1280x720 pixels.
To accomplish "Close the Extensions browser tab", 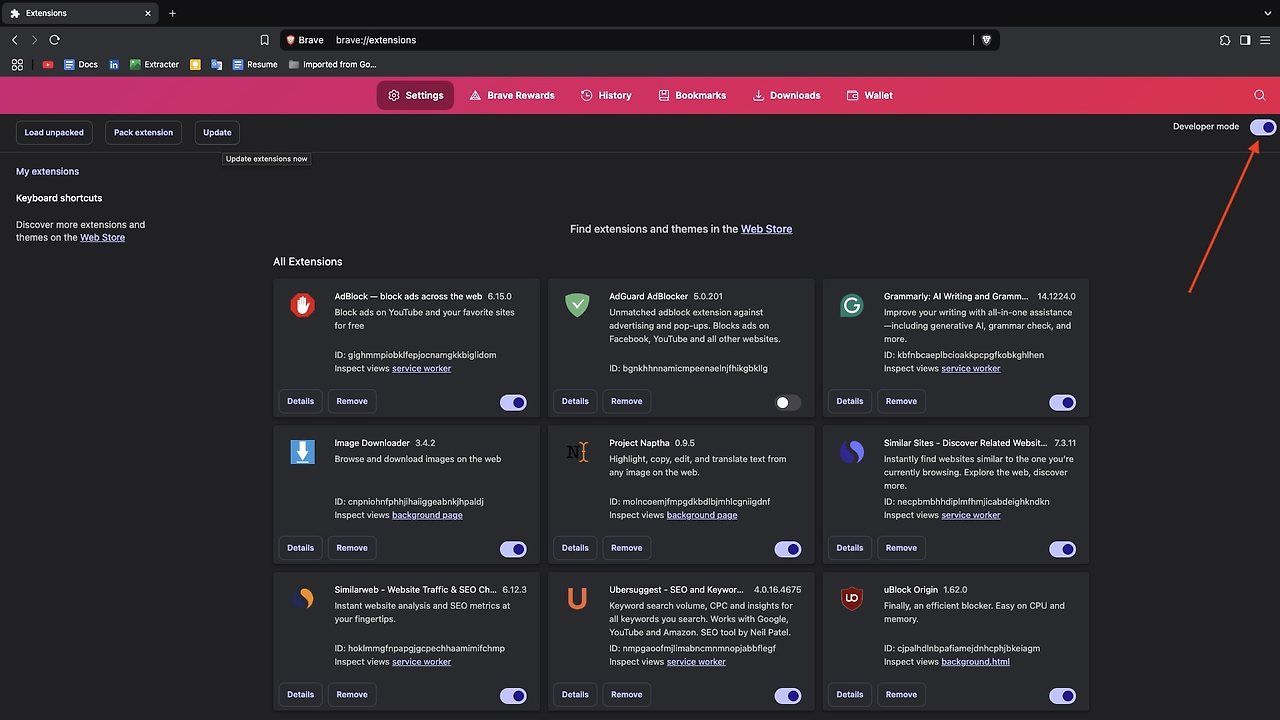I will tap(148, 13).
